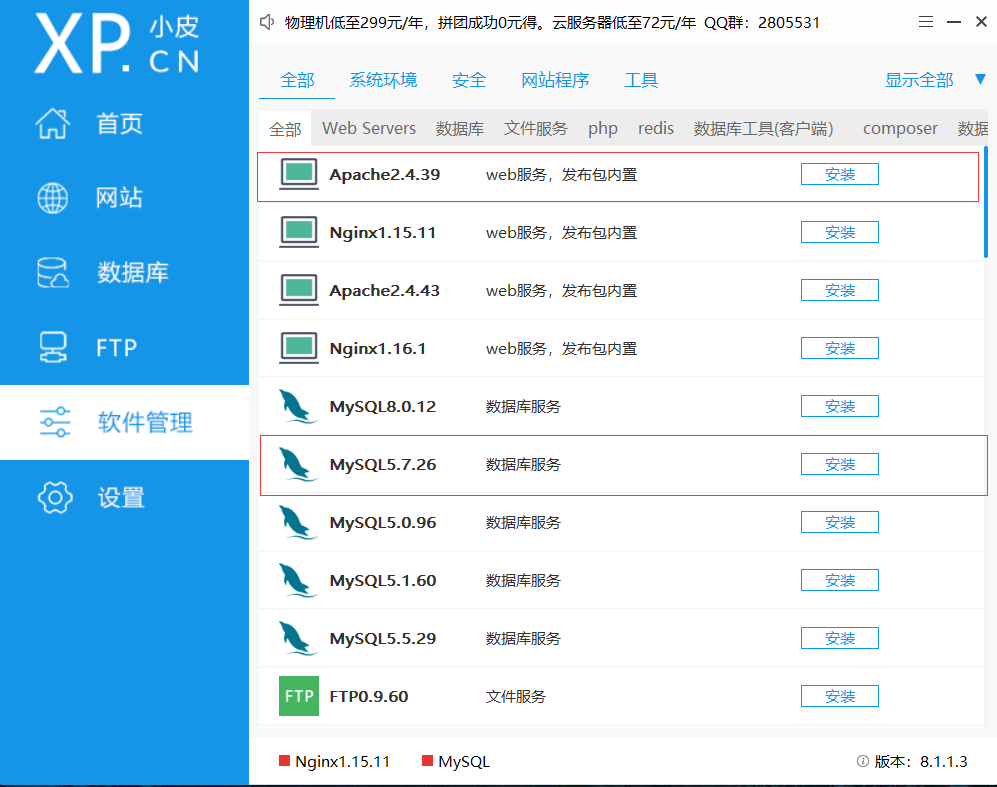Click the MySQL5.1.60 dolphin icon
997x787 pixels.
[x=298, y=580]
